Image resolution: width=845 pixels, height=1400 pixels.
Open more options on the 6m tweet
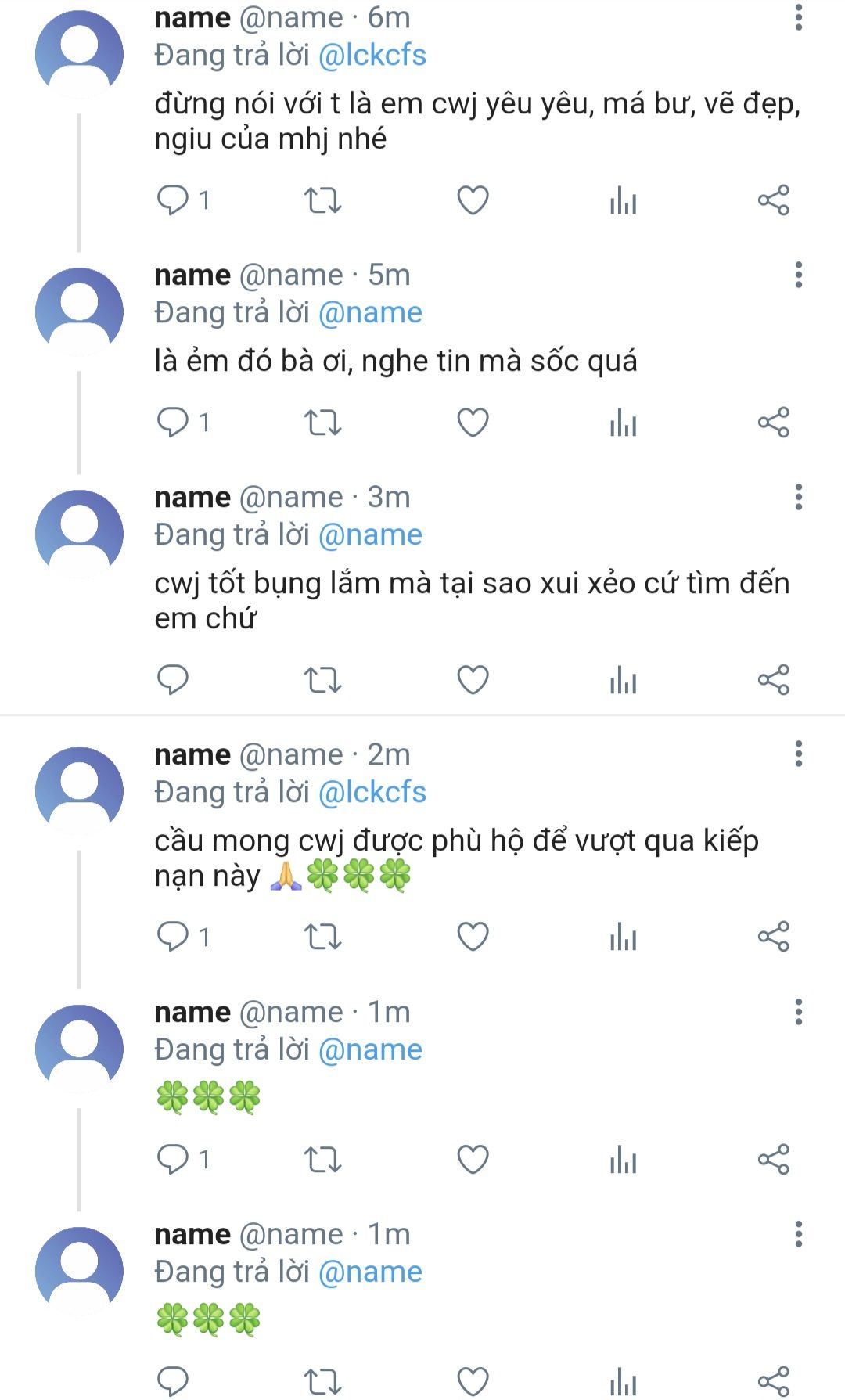click(798, 17)
